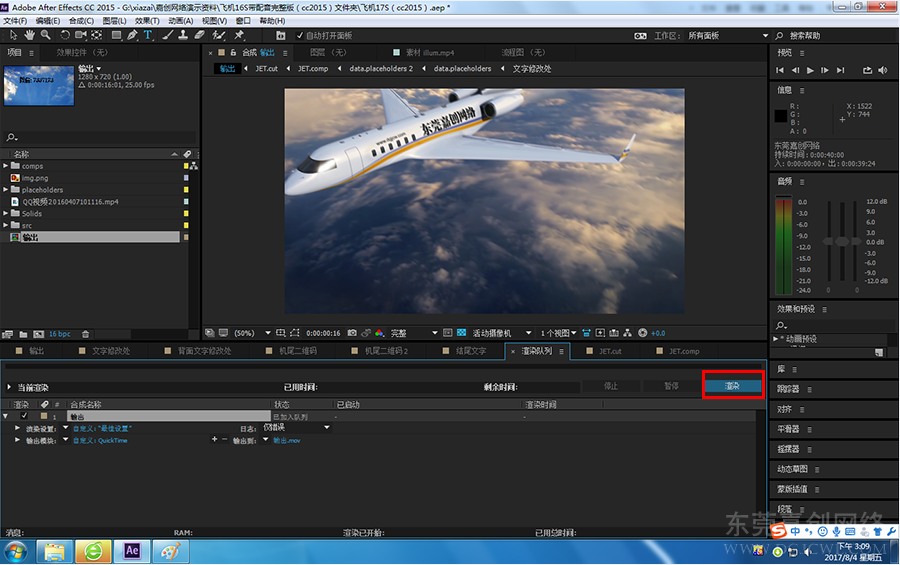The width and height of the screenshot is (900, 565).
Task: Click the delete trash icon in Project panel
Action: click(86, 334)
